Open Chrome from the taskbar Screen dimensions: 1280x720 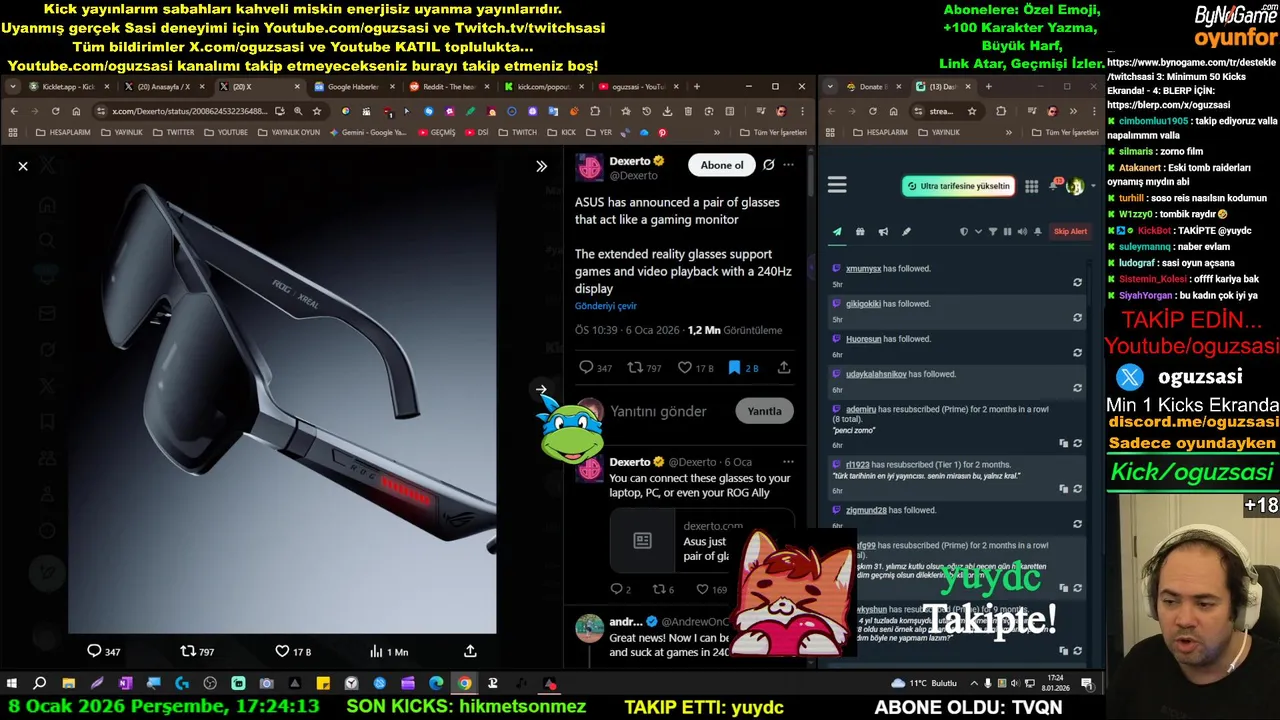coord(465,684)
